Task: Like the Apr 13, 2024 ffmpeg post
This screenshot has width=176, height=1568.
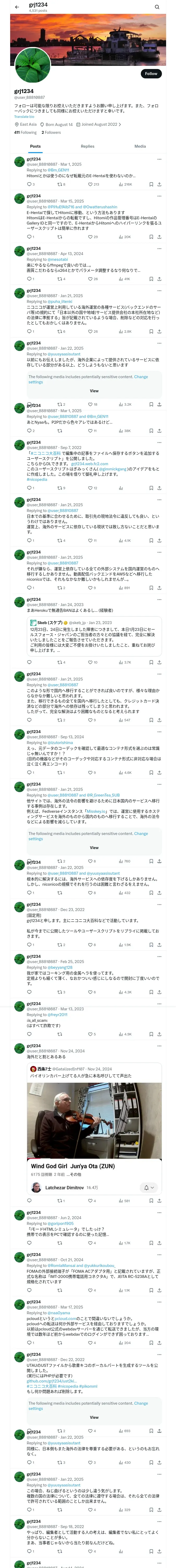Action: coord(90,279)
